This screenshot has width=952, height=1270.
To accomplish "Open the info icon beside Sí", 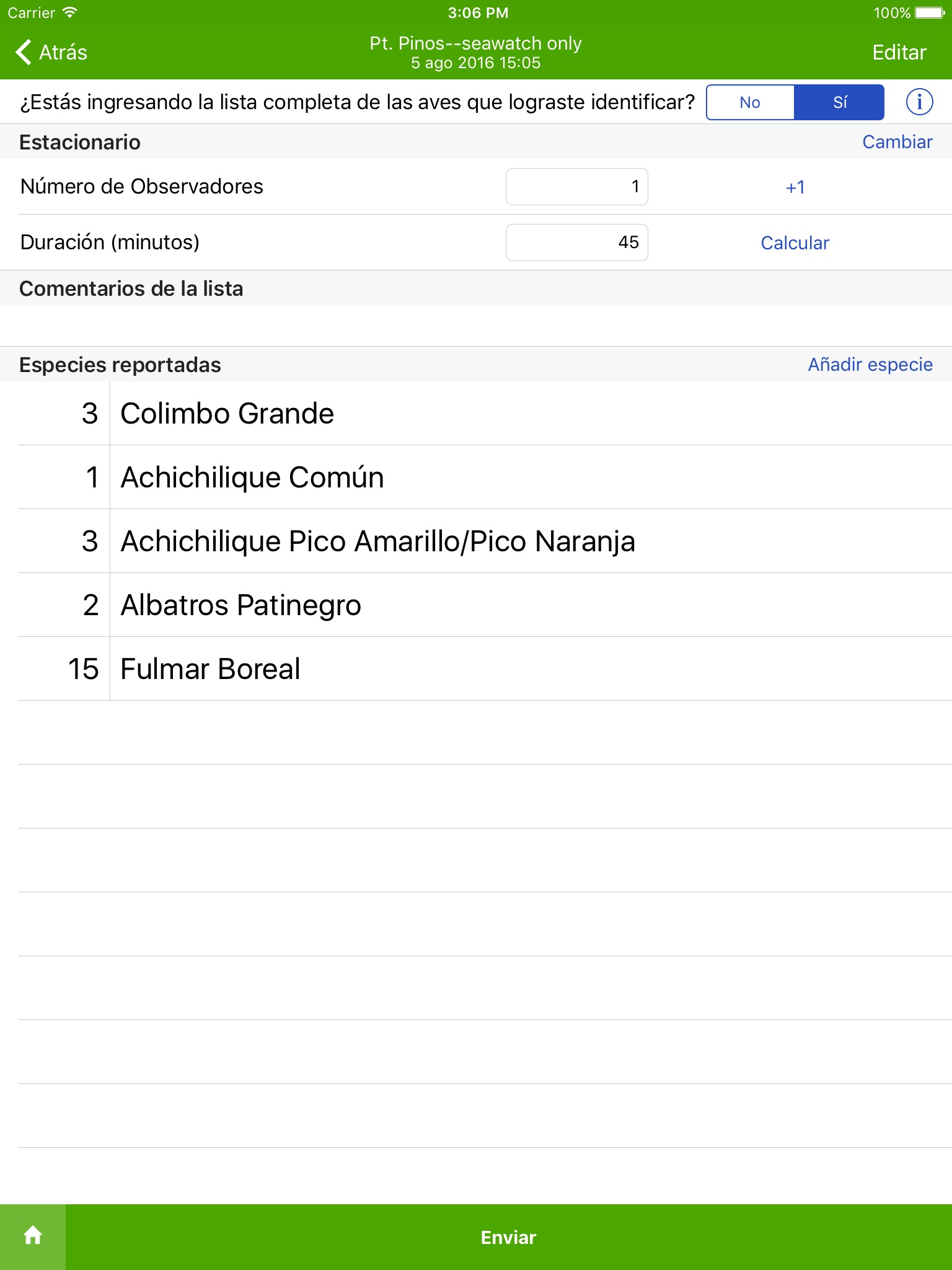I will coord(919,102).
